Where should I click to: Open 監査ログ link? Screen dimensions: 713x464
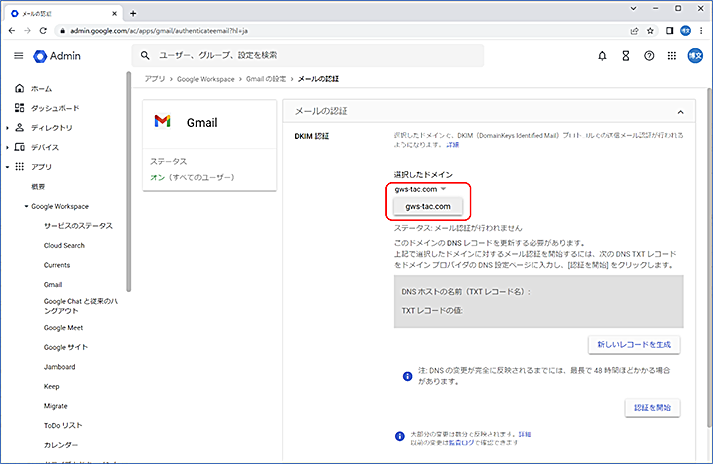point(461,442)
